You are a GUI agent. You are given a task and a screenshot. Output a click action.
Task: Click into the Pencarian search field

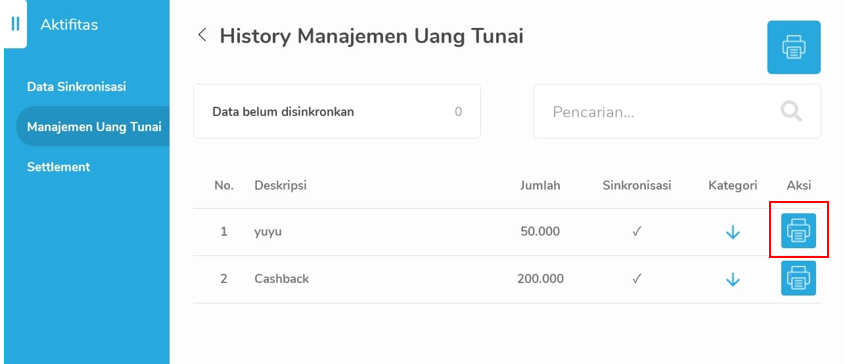pyautogui.click(x=677, y=111)
